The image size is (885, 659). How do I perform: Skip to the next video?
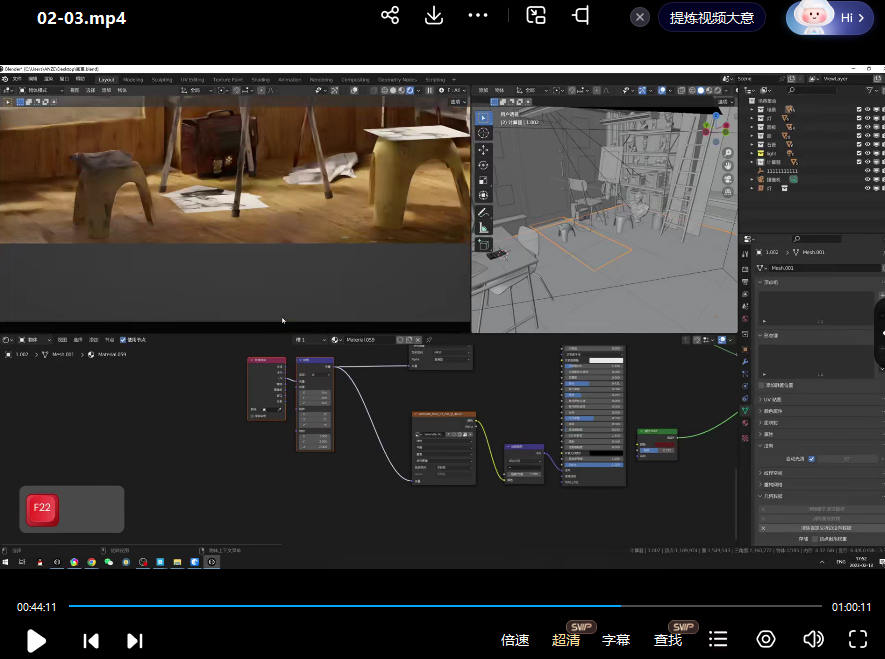[x=135, y=641]
